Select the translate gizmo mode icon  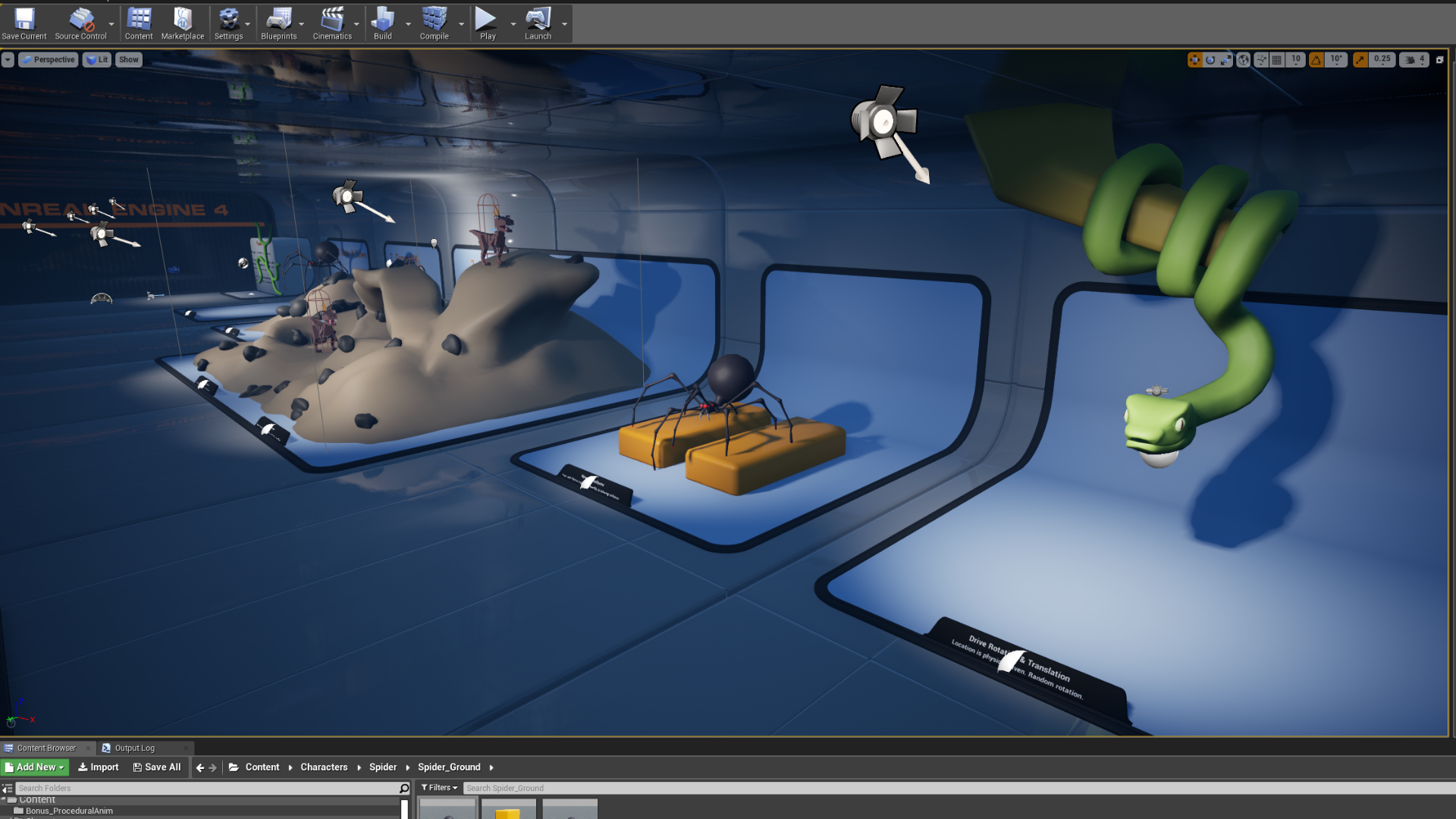click(1194, 60)
